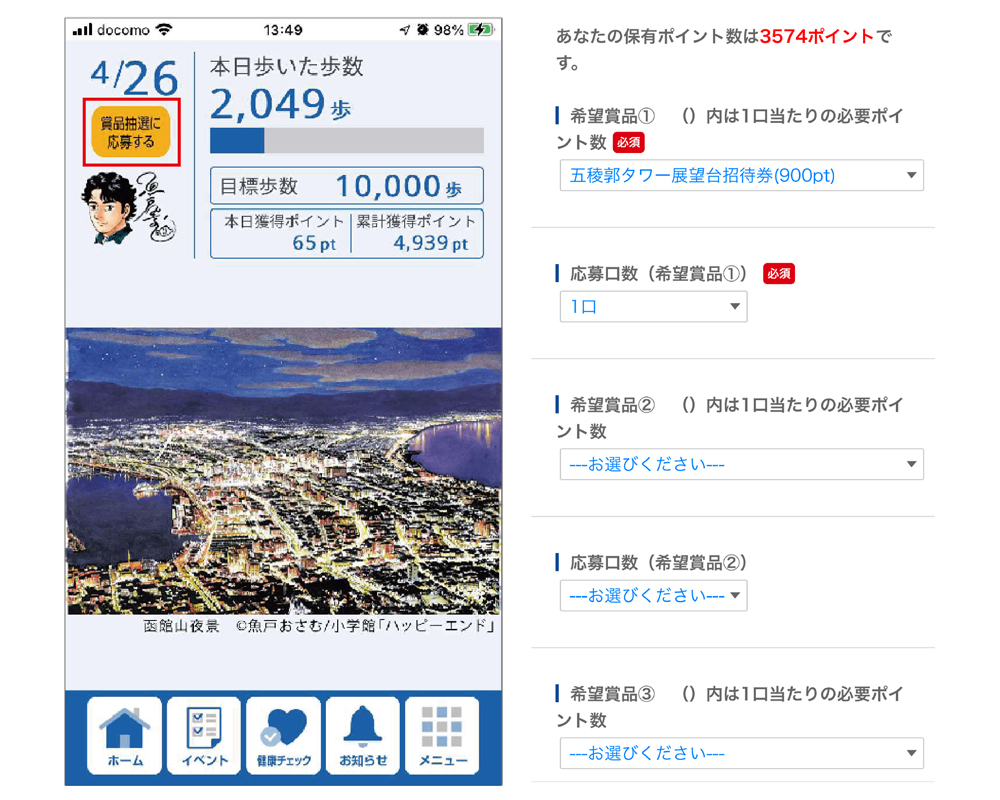Tap the Wi-Fi icon in status bar
The image size is (1000, 800).
coord(165,29)
